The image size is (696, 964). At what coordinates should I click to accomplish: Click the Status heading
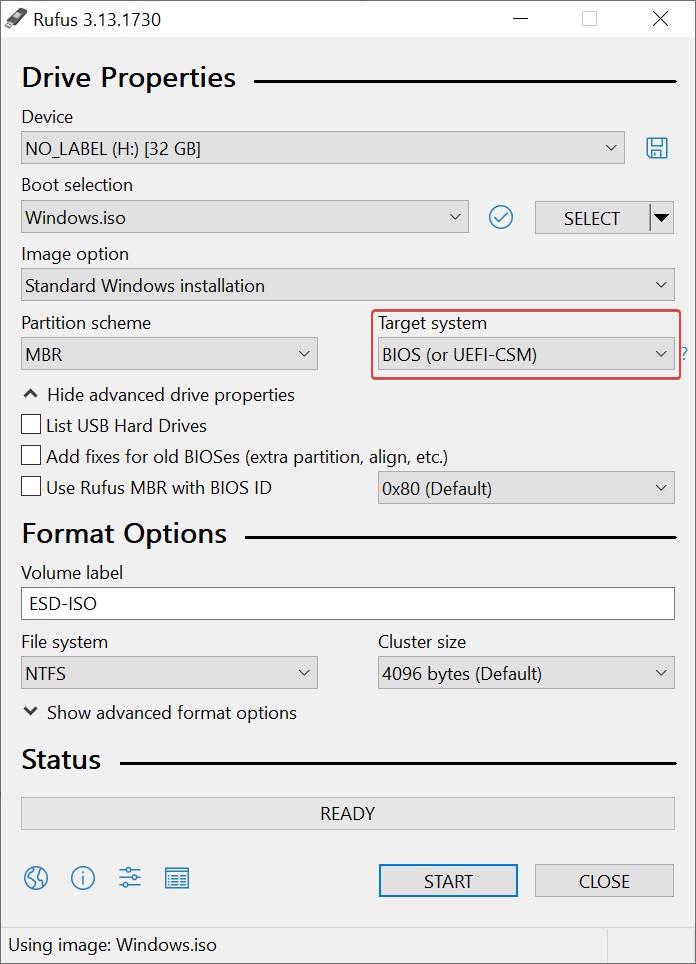[x=61, y=760]
